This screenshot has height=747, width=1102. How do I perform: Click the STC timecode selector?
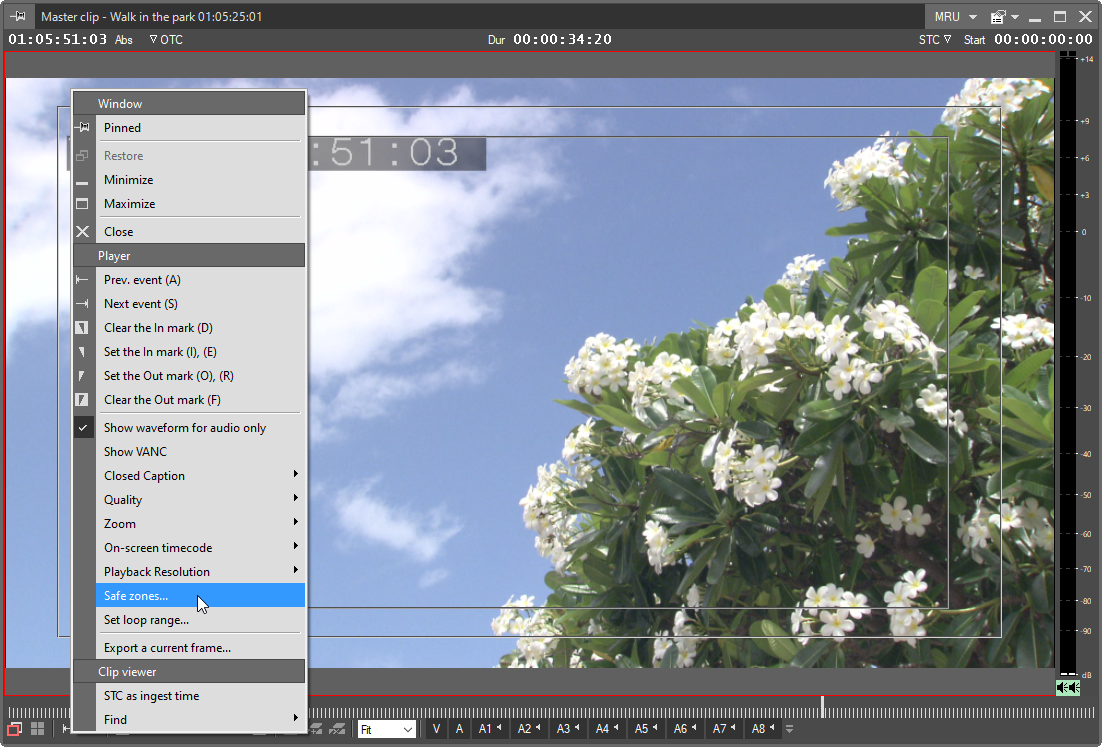click(934, 40)
